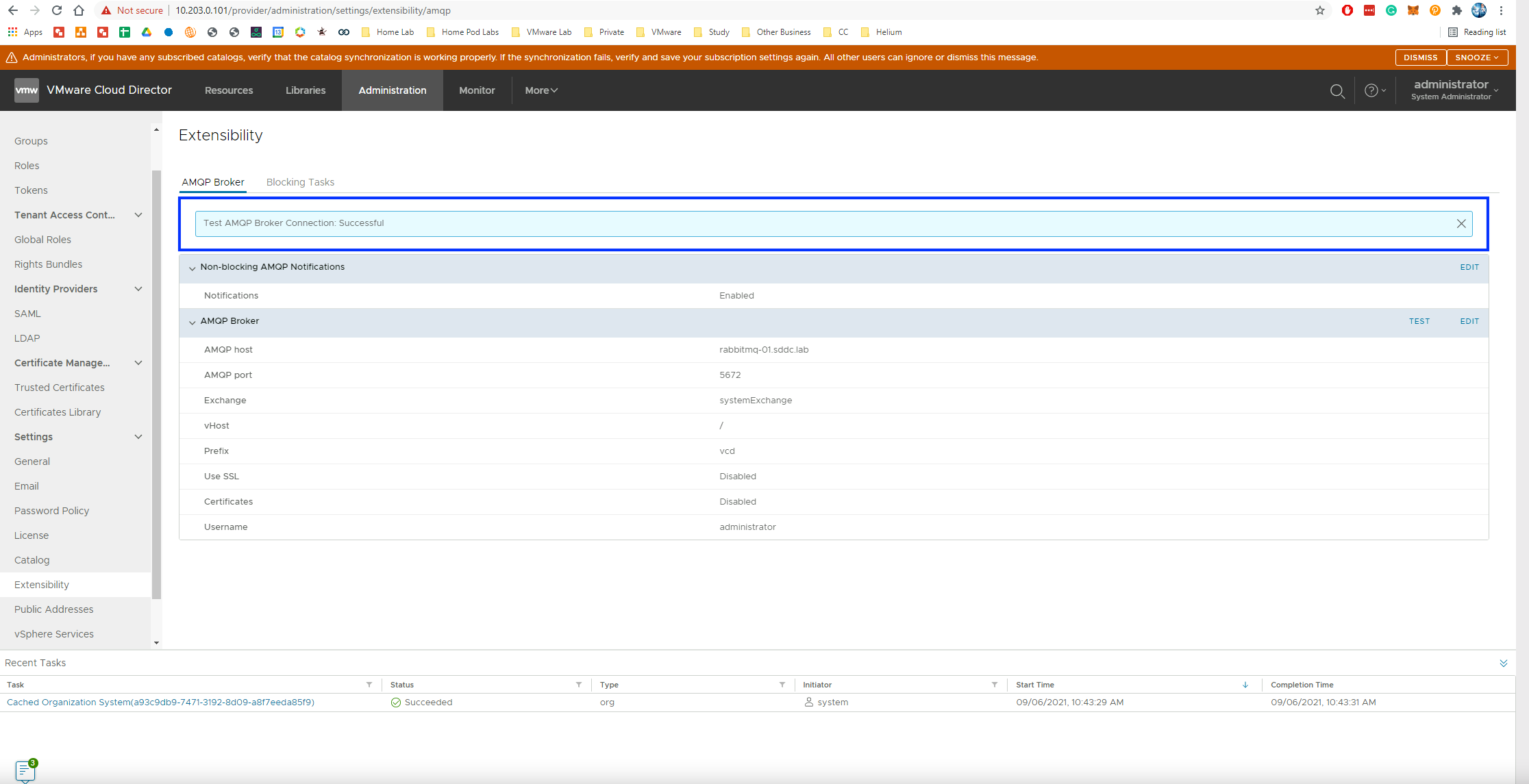
Task: Click the sidebar vertical scrollbar
Action: point(156,383)
